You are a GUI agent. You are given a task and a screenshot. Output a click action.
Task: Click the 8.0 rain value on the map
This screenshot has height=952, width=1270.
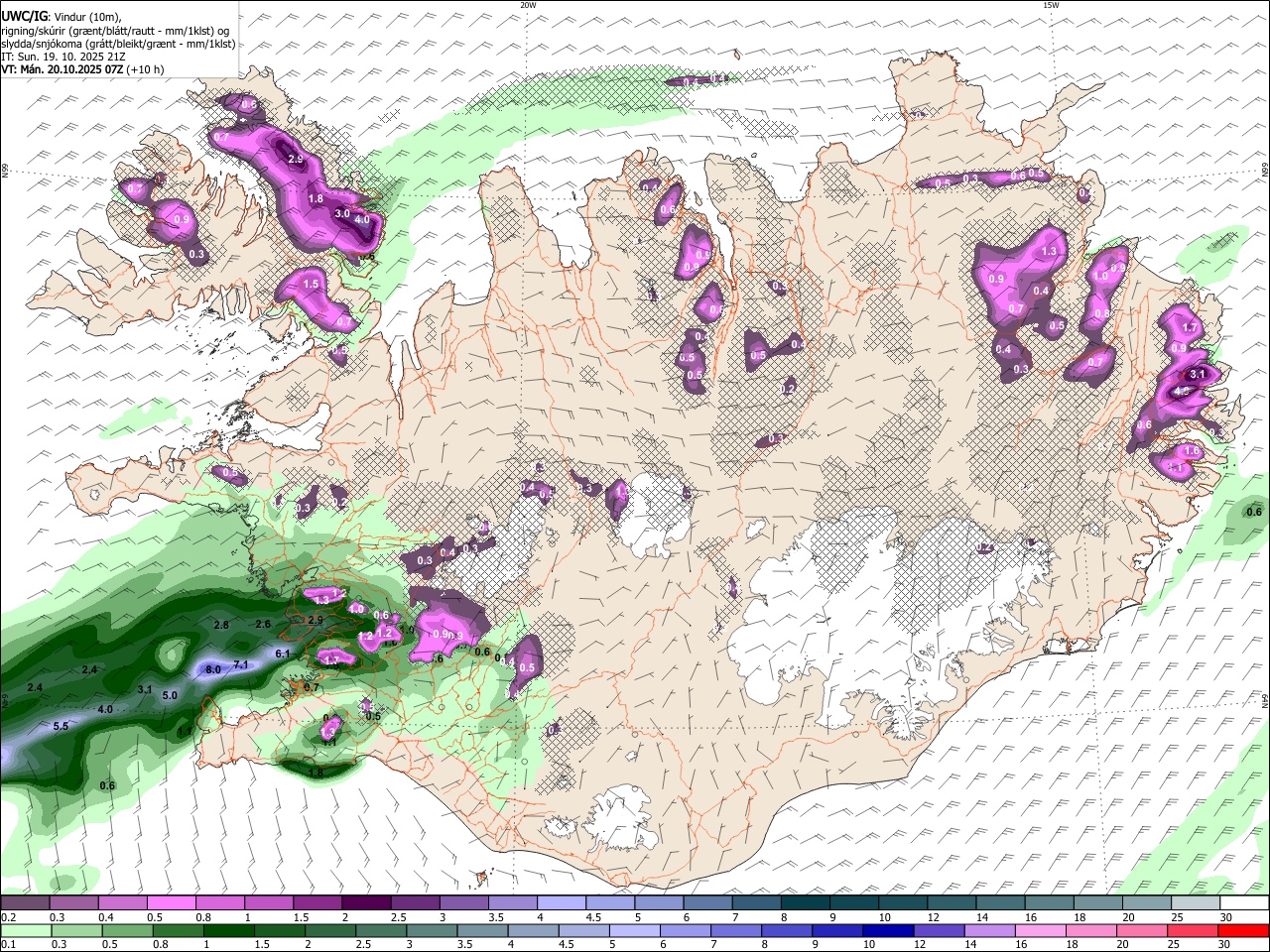(212, 669)
